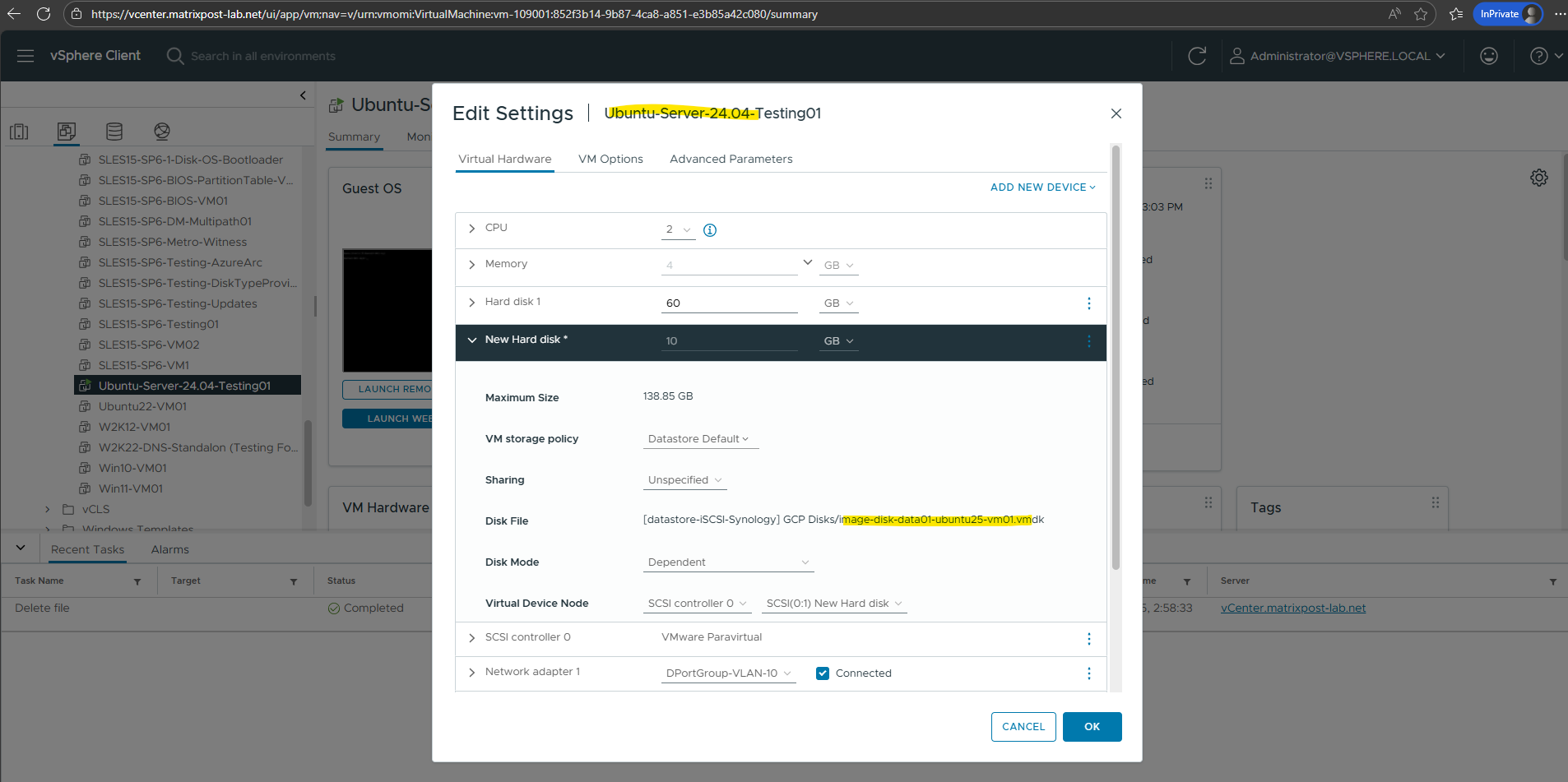1568x782 pixels.
Task: Expand SCSI controller 0 details
Action: point(471,638)
